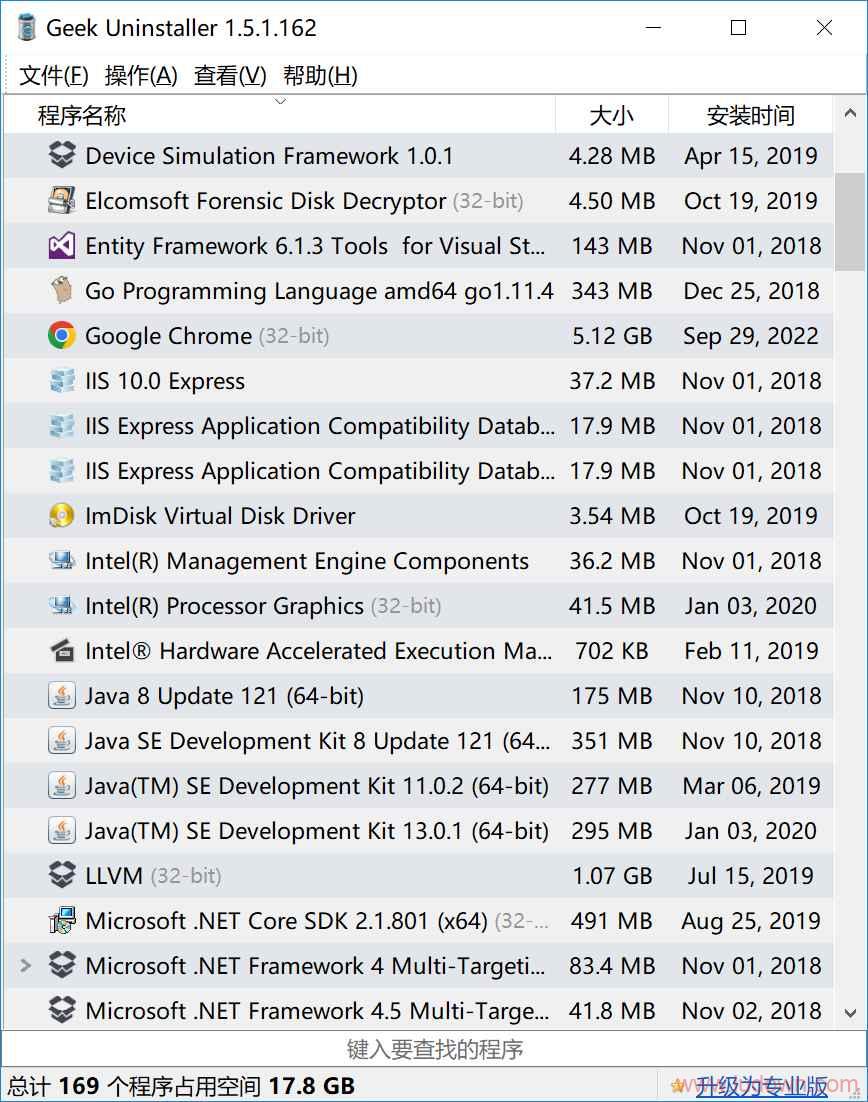Click the ImDisk Virtual Disk Driver icon
The height and width of the screenshot is (1102, 868).
click(62, 515)
